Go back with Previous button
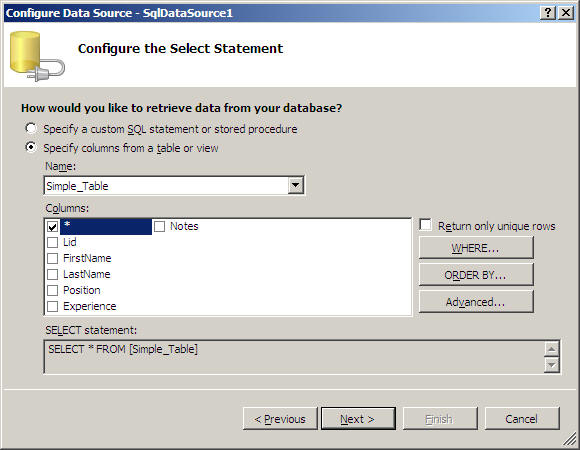The height and width of the screenshot is (450, 580). pos(280,419)
